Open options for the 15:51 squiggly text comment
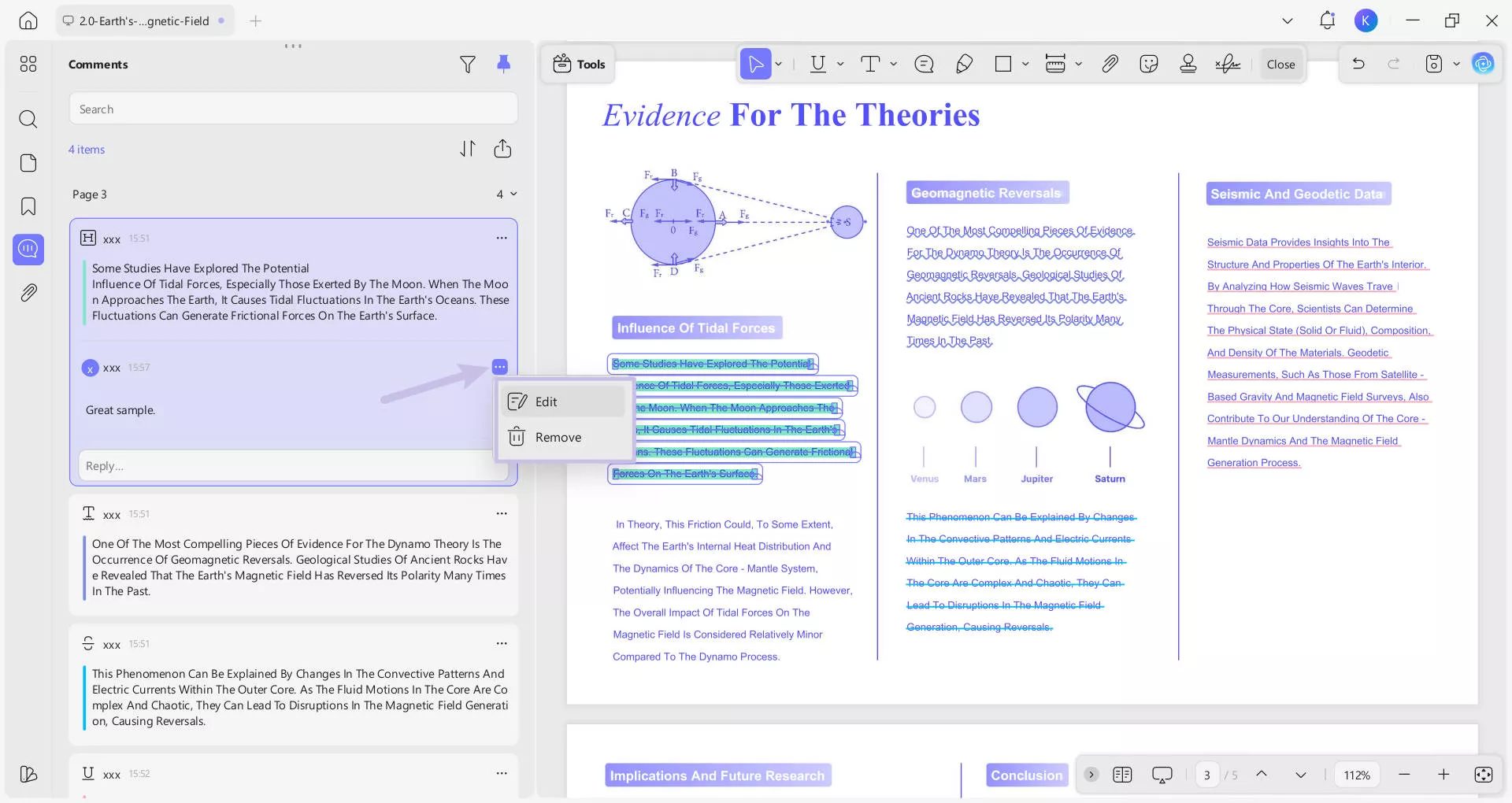This screenshot has width=1512, height=803. [502, 513]
